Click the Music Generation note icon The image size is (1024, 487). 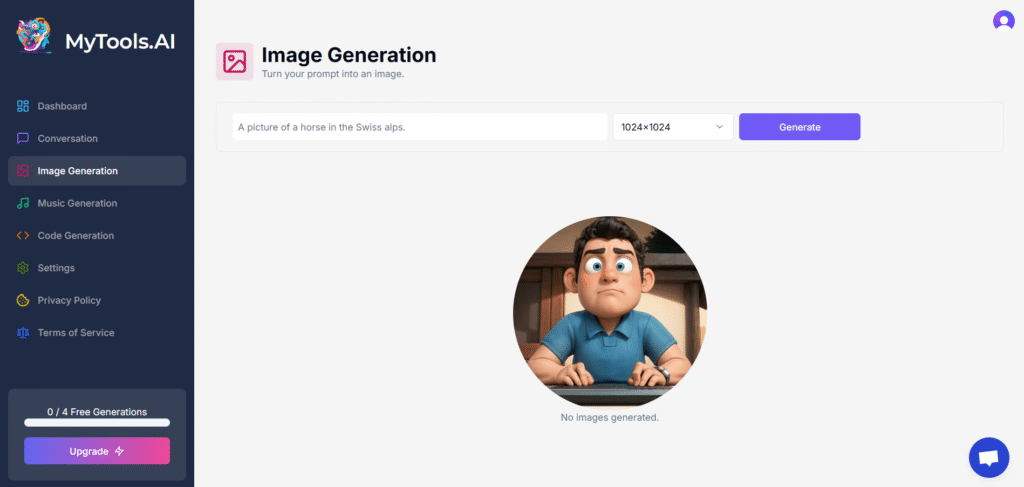click(x=23, y=203)
